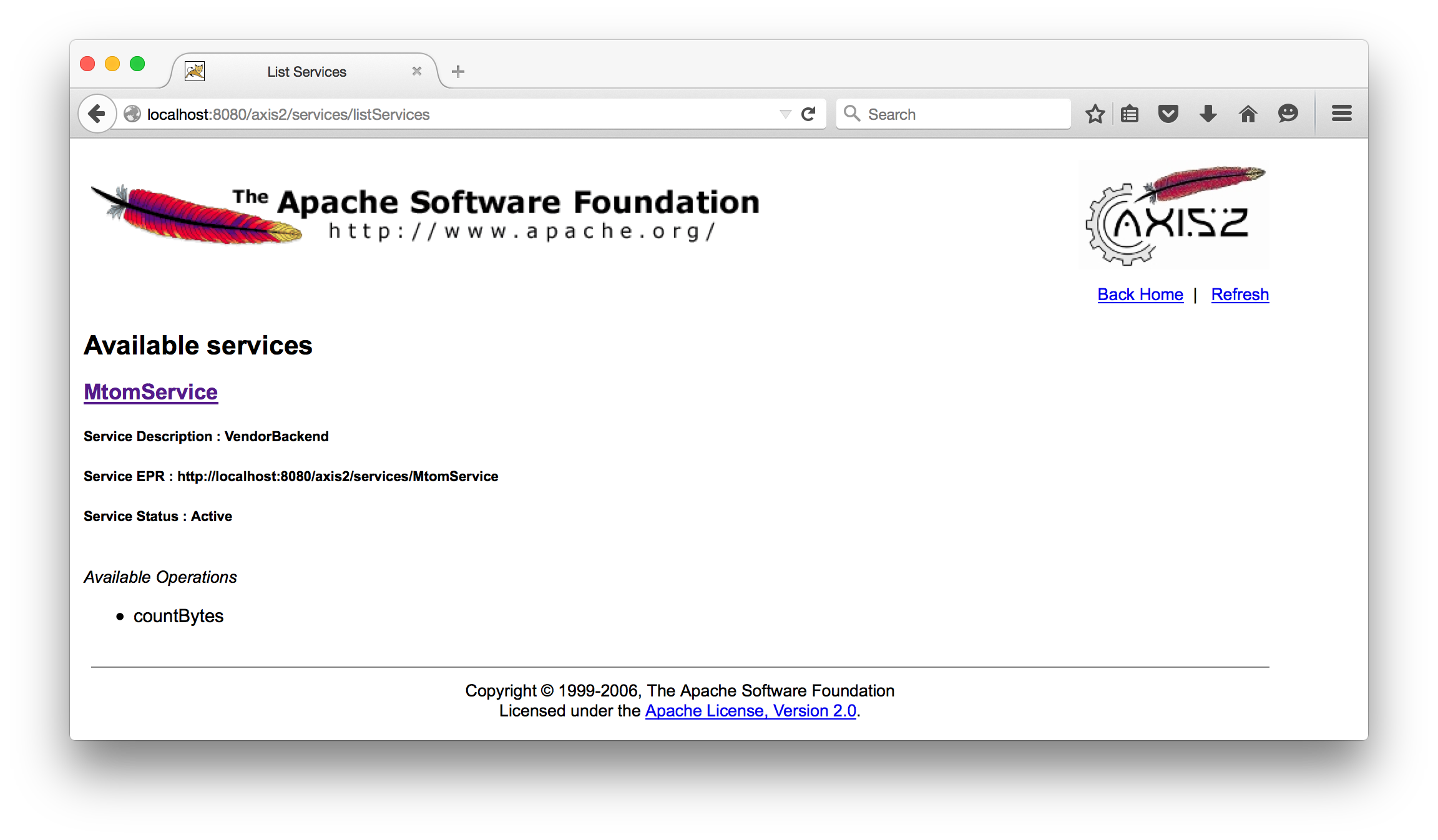Screen dimensions: 1438x840
Task: Follow the Back Home link
Action: [1140, 295]
